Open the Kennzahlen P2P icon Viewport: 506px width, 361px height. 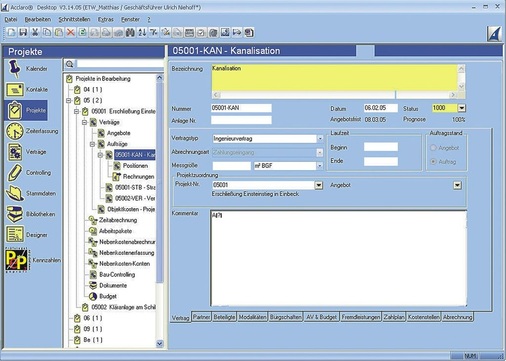point(16,260)
